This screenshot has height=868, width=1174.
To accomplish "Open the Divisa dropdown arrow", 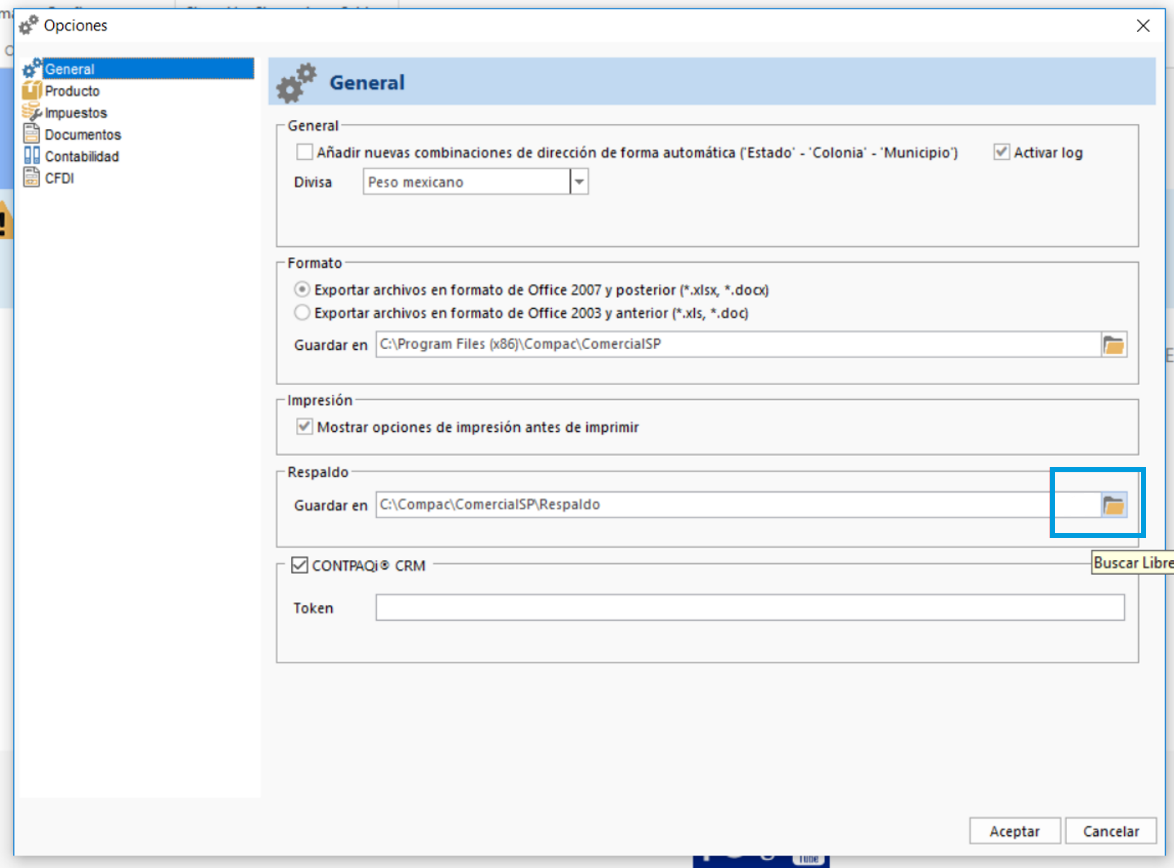I will click(578, 183).
